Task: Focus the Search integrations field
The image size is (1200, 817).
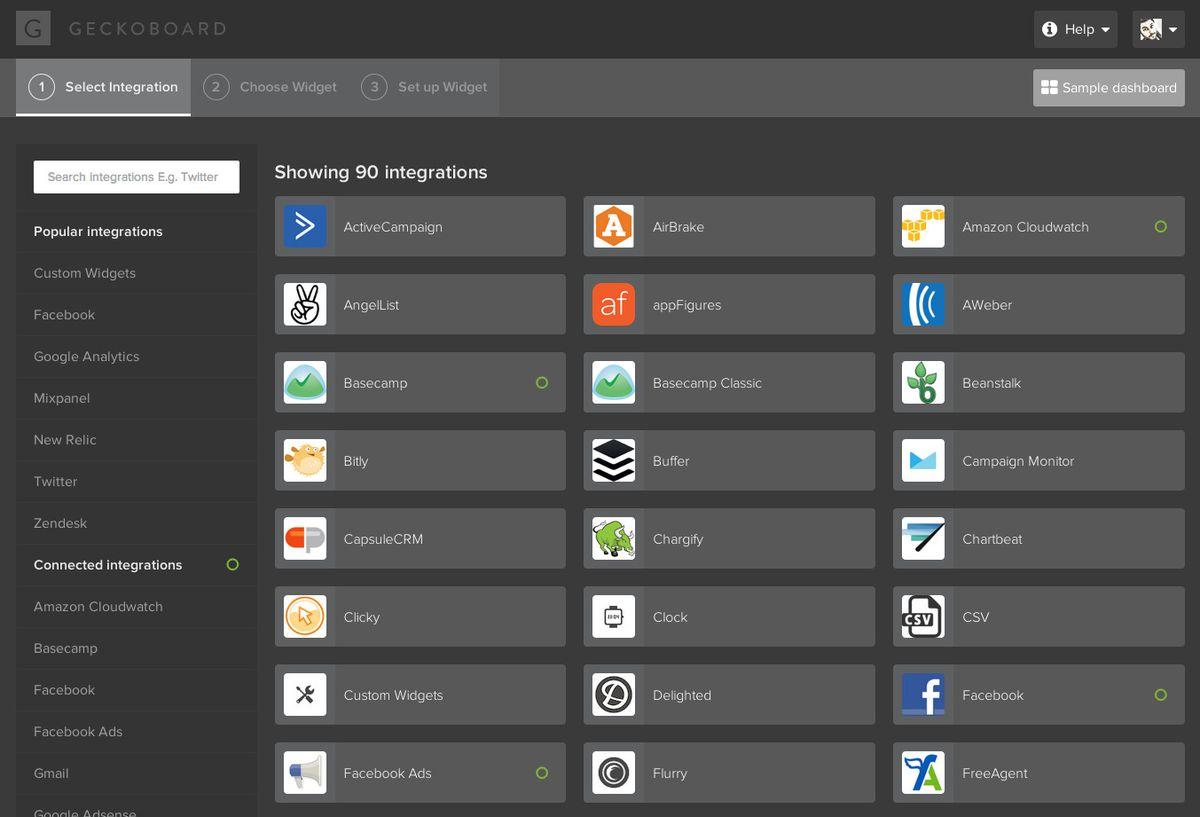Action: (136, 177)
